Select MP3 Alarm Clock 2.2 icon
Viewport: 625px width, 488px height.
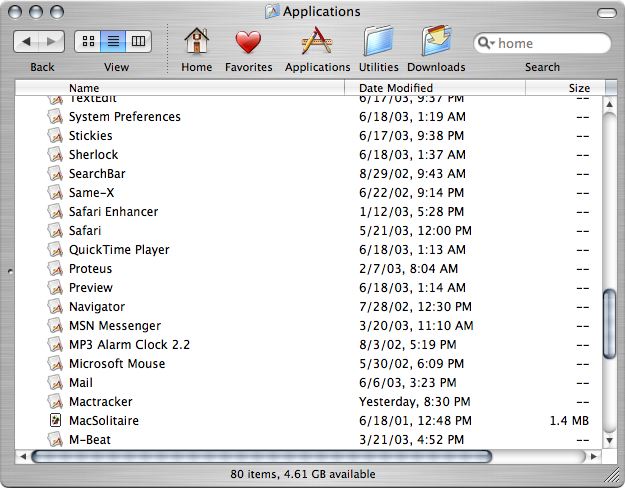coord(55,345)
